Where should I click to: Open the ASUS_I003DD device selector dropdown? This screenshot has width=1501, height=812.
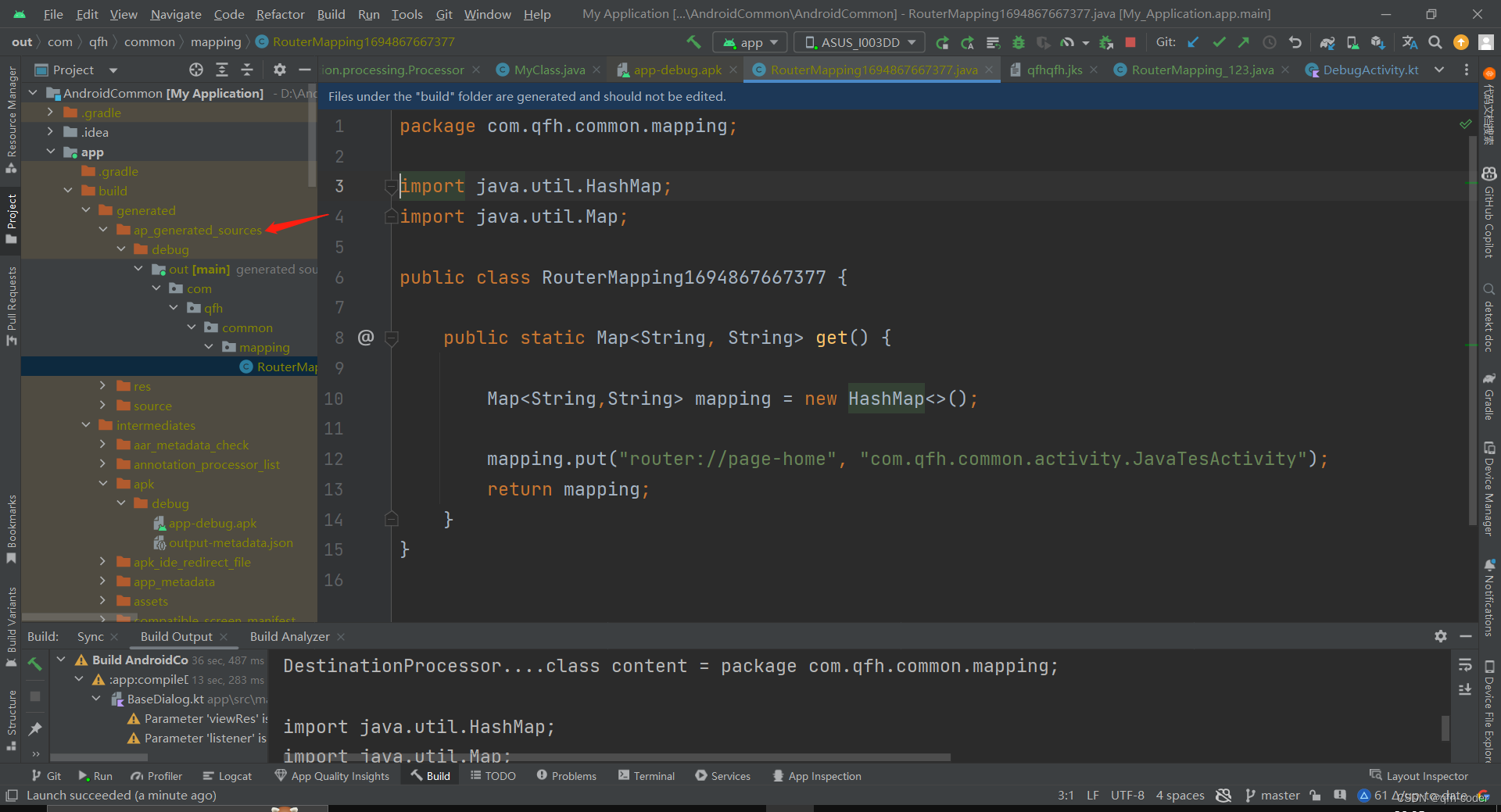click(859, 42)
